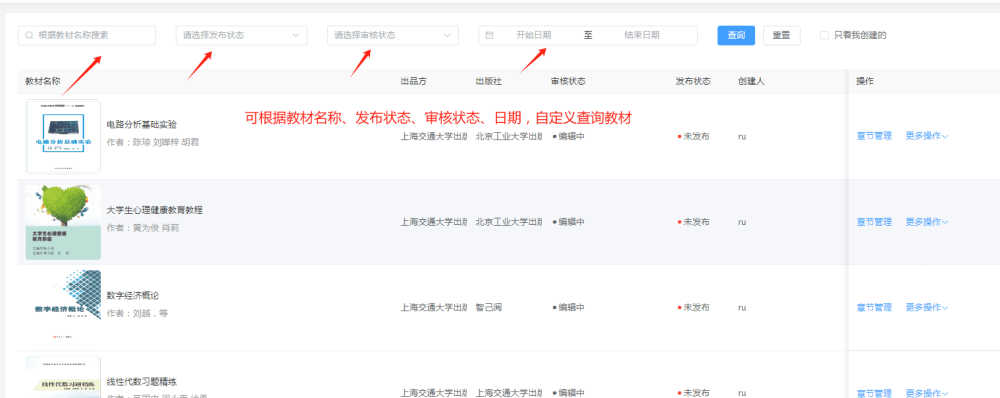The height and width of the screenshot is (398, 1000).
Task: Click the 创建人 column header
Action: pyautogui.click(x=751, y=81)
